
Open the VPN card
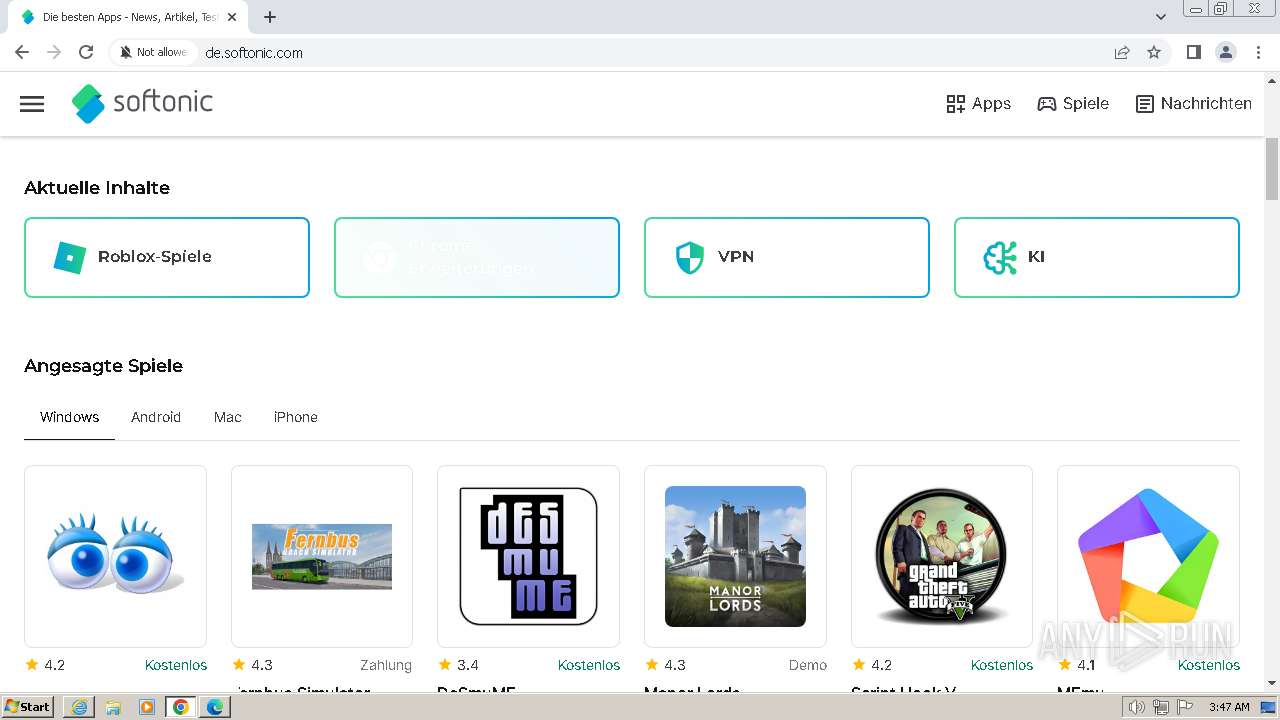point(787,257)
